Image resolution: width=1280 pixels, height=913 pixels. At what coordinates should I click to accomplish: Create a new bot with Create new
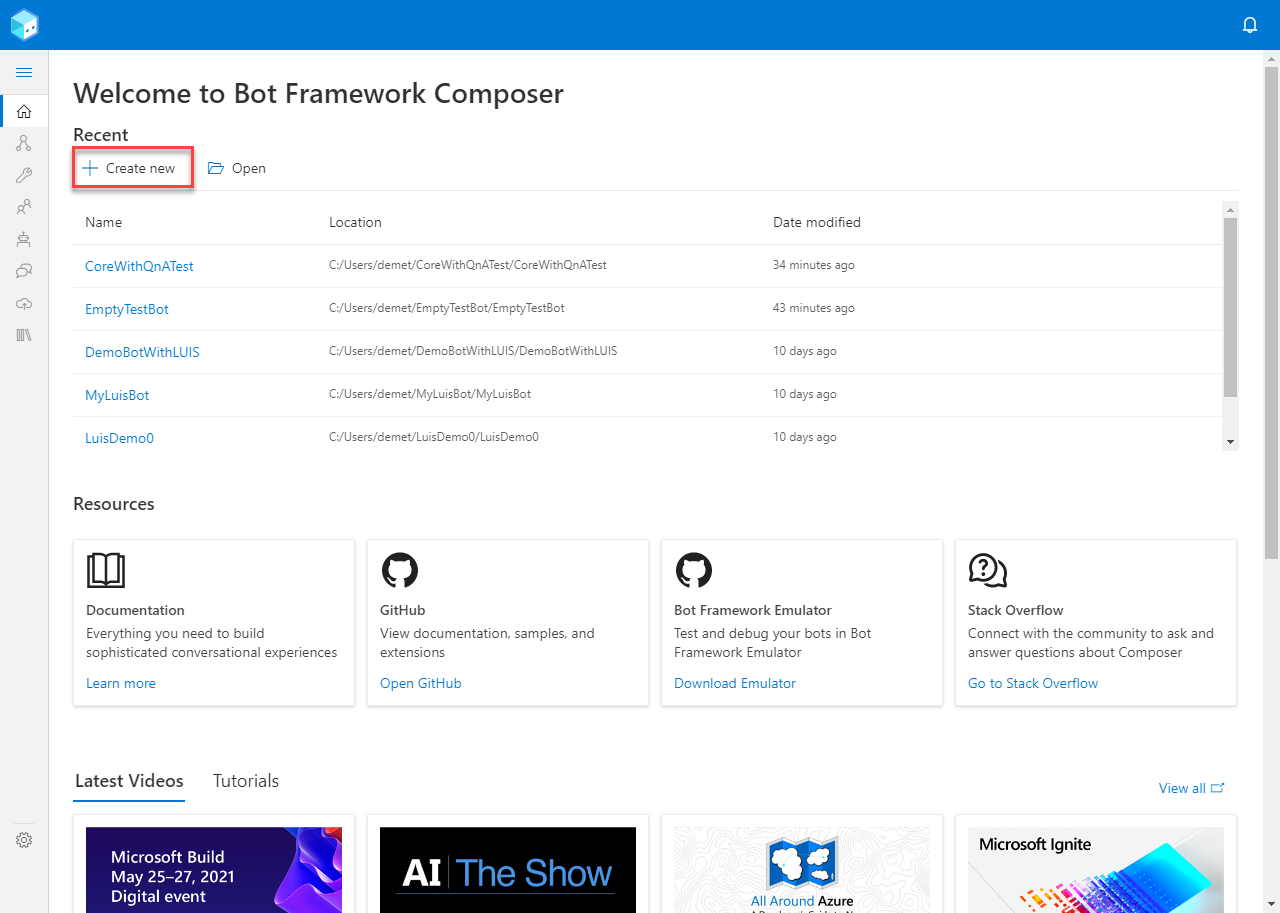point(132,168)
